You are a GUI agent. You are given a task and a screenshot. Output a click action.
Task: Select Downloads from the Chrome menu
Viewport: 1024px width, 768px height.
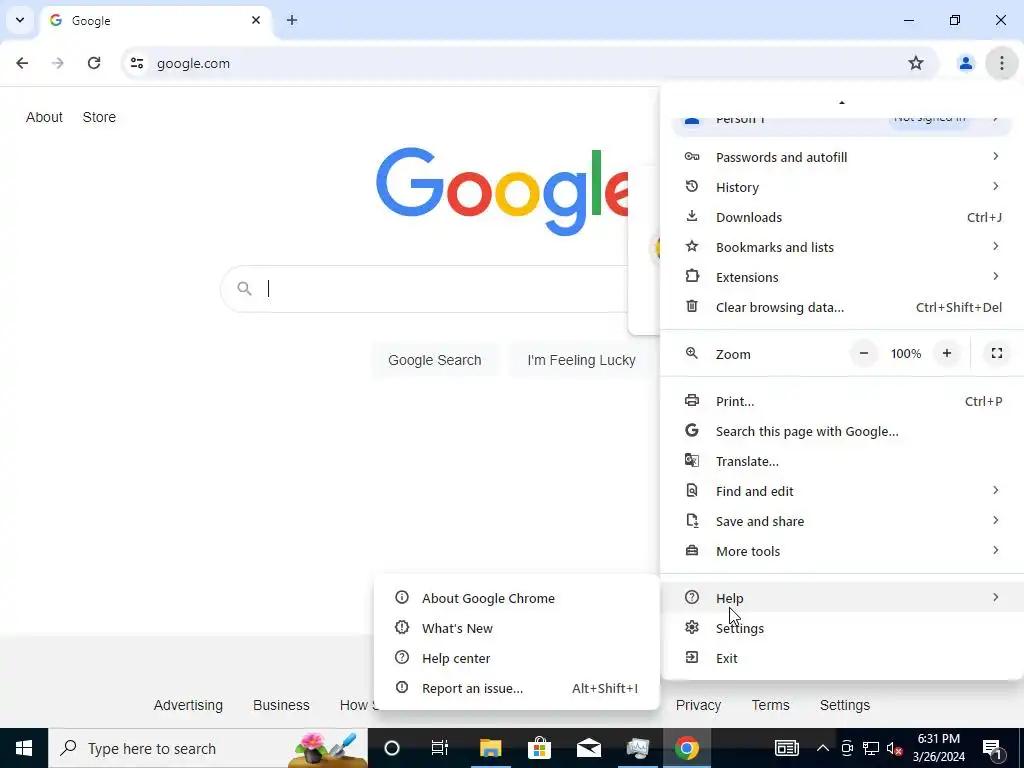(x=842, y=217)
